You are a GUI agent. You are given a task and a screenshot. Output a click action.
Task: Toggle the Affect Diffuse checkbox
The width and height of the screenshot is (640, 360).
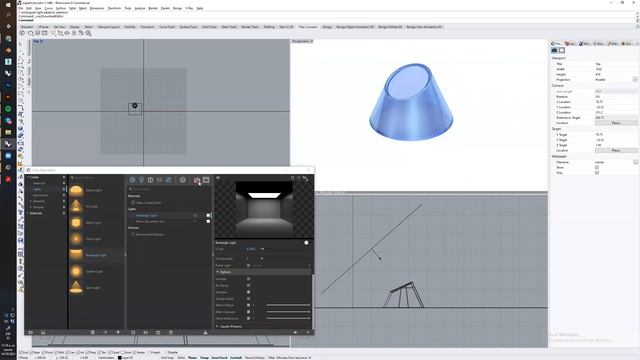click(248, 305)
